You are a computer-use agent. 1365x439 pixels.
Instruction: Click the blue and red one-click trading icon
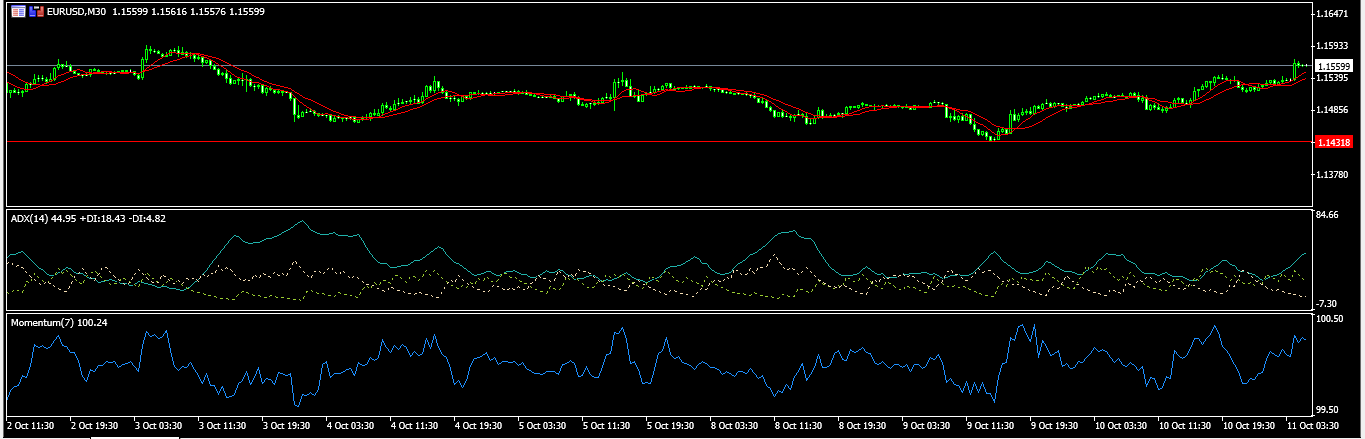click(37, 11)
